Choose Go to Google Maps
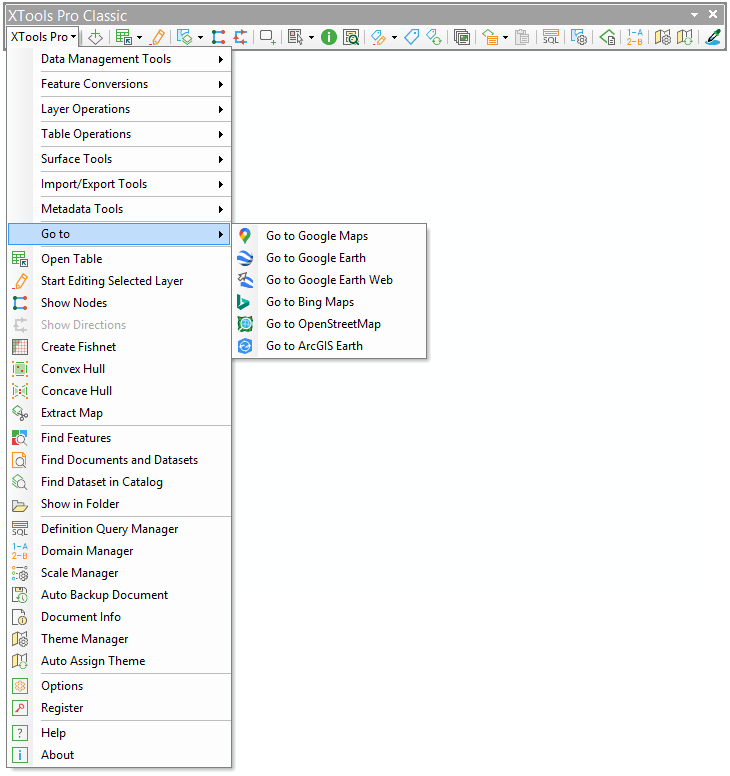This screenshot has height=776, width=730. 329,236
